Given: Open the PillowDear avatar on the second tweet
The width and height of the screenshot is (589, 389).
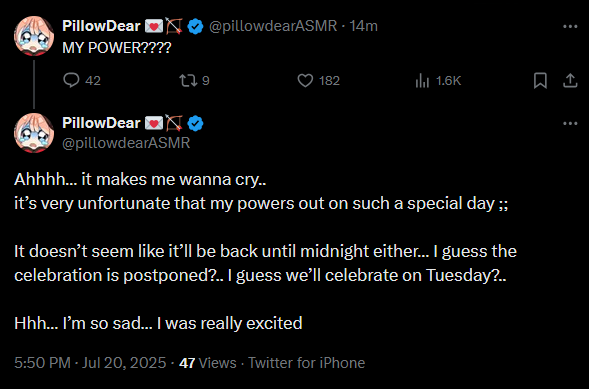Looking at the screenshot, I should pyautogui.click(x=34, y=133).
